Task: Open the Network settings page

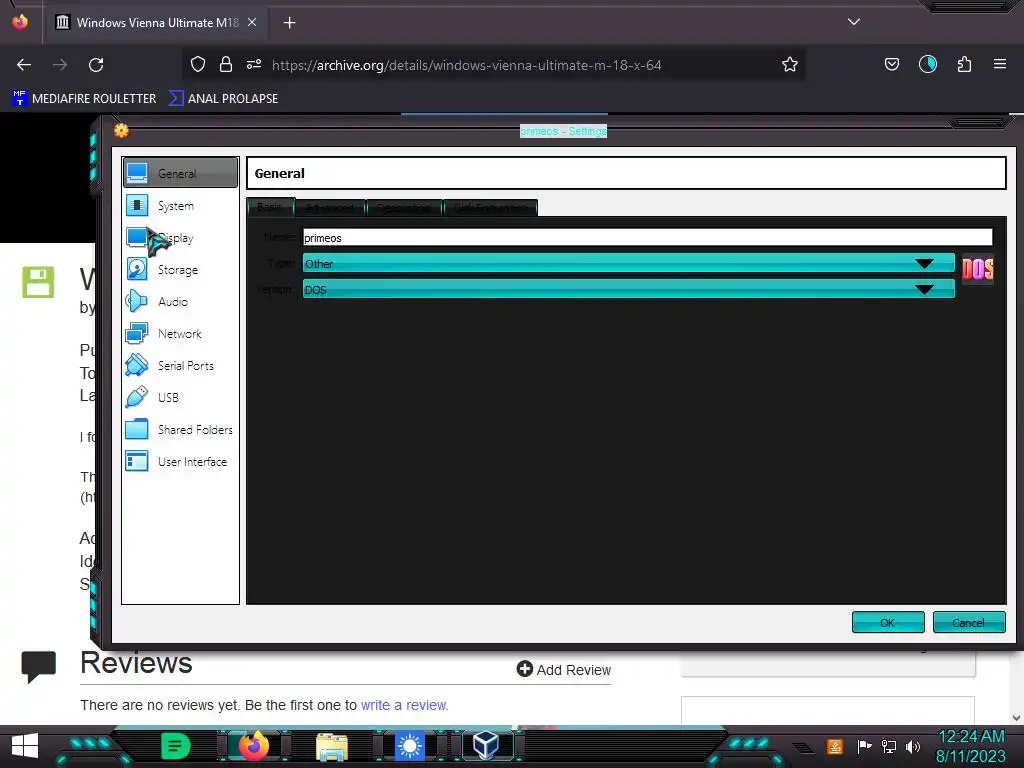Action: [x=180, y=334]
